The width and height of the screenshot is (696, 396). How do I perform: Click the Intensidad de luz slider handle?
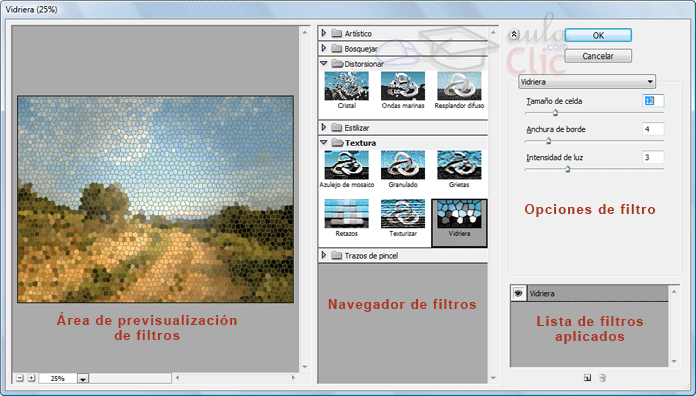tap(567, 169)
